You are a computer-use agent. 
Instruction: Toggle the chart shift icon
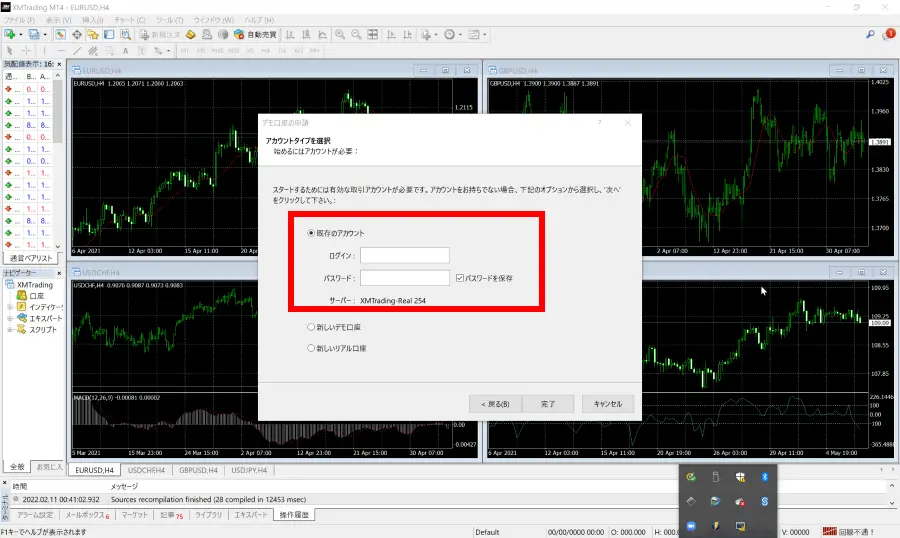[x=407, y=34]
